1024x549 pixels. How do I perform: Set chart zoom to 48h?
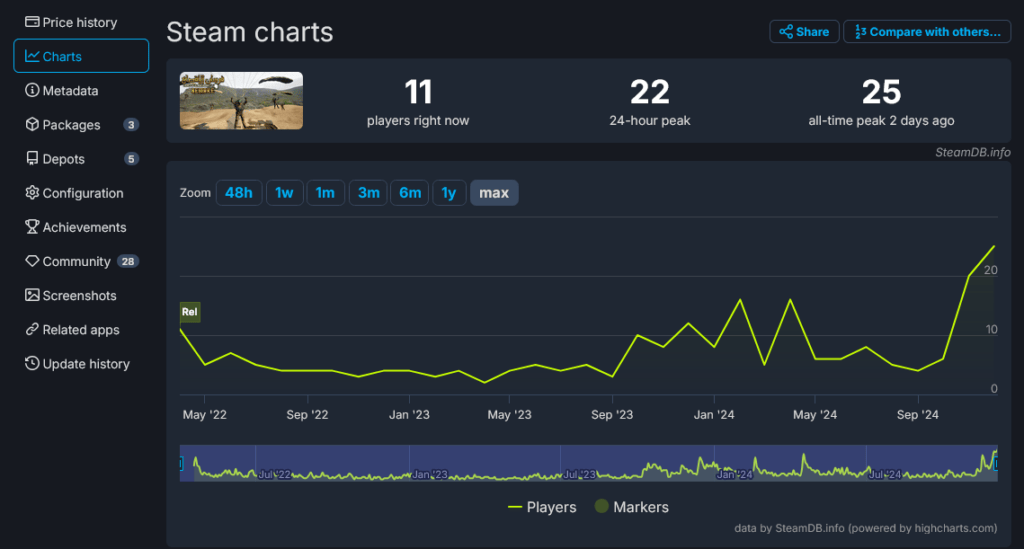238,193
